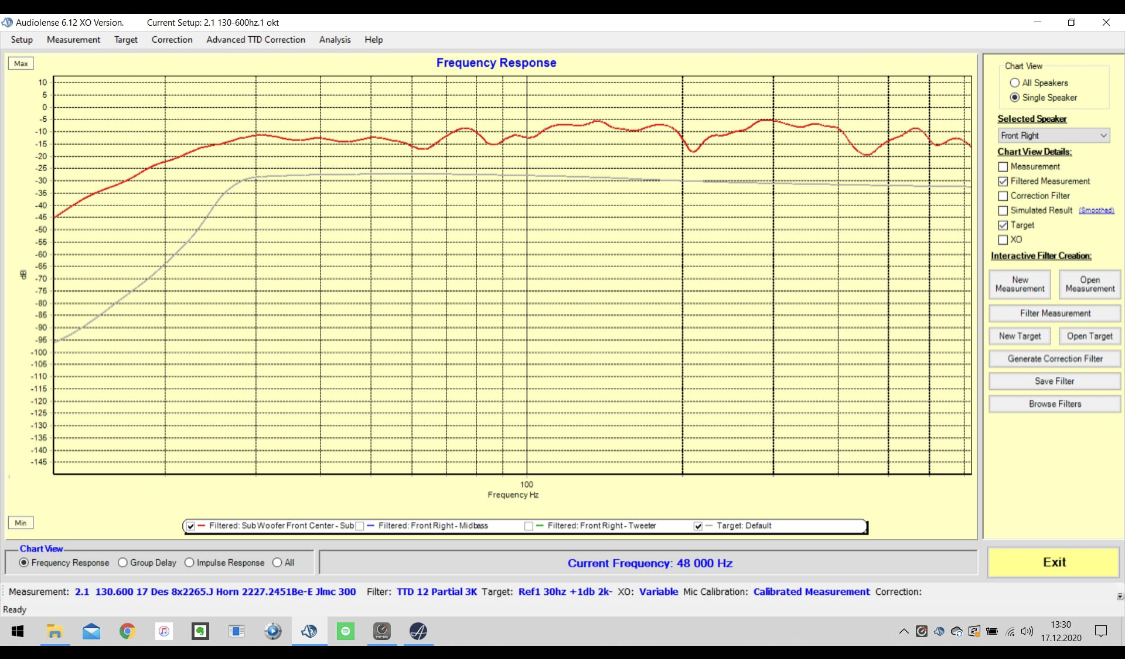This screenshot has width=1125, height=659.
Task: Toggle the Filtered Front Right Tweeter legend checkbox
Action: coord(529,526)
